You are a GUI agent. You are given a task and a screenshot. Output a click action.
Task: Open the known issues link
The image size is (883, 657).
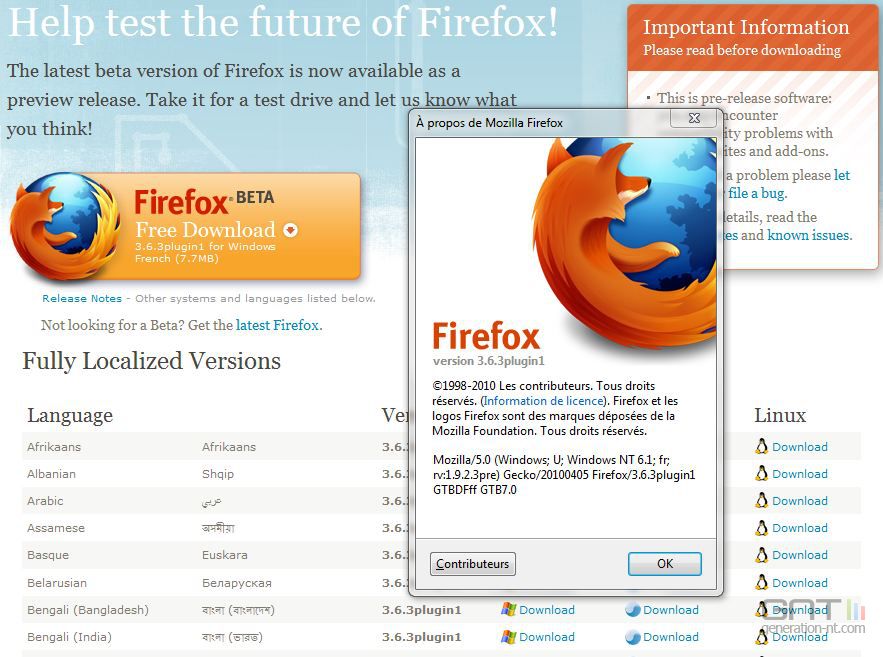coord(809,235)
